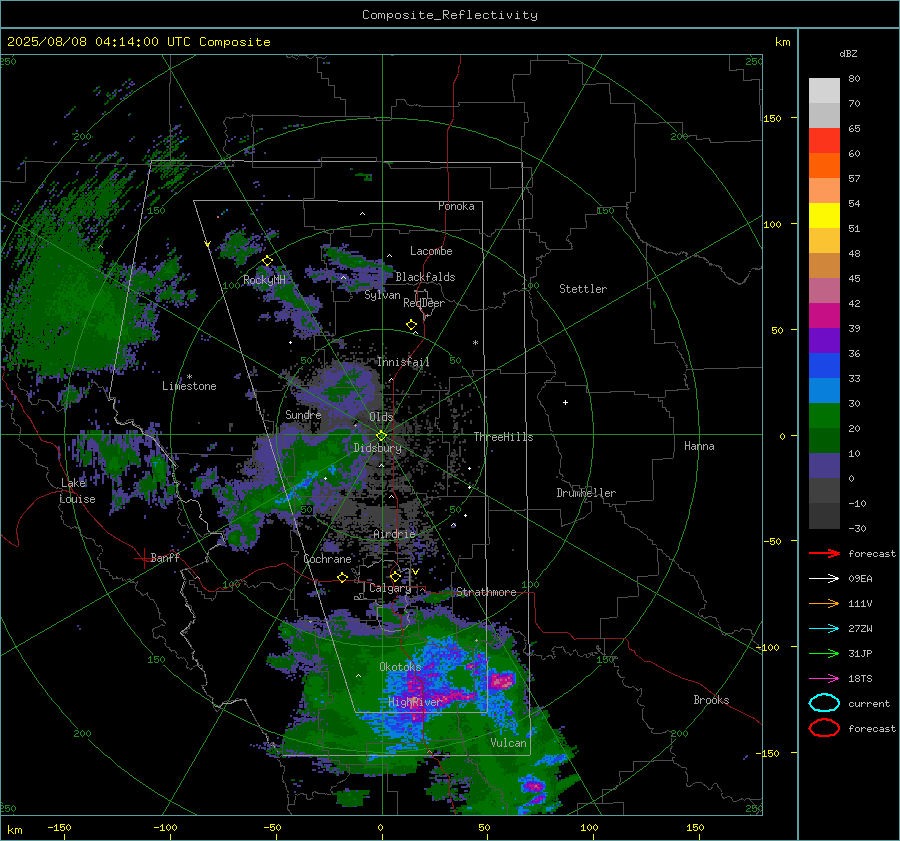The width and height of the screenshot is (900, 841).
Task: Click the Composite_Reflectivity title text
Action: click(x=449, y=15)
